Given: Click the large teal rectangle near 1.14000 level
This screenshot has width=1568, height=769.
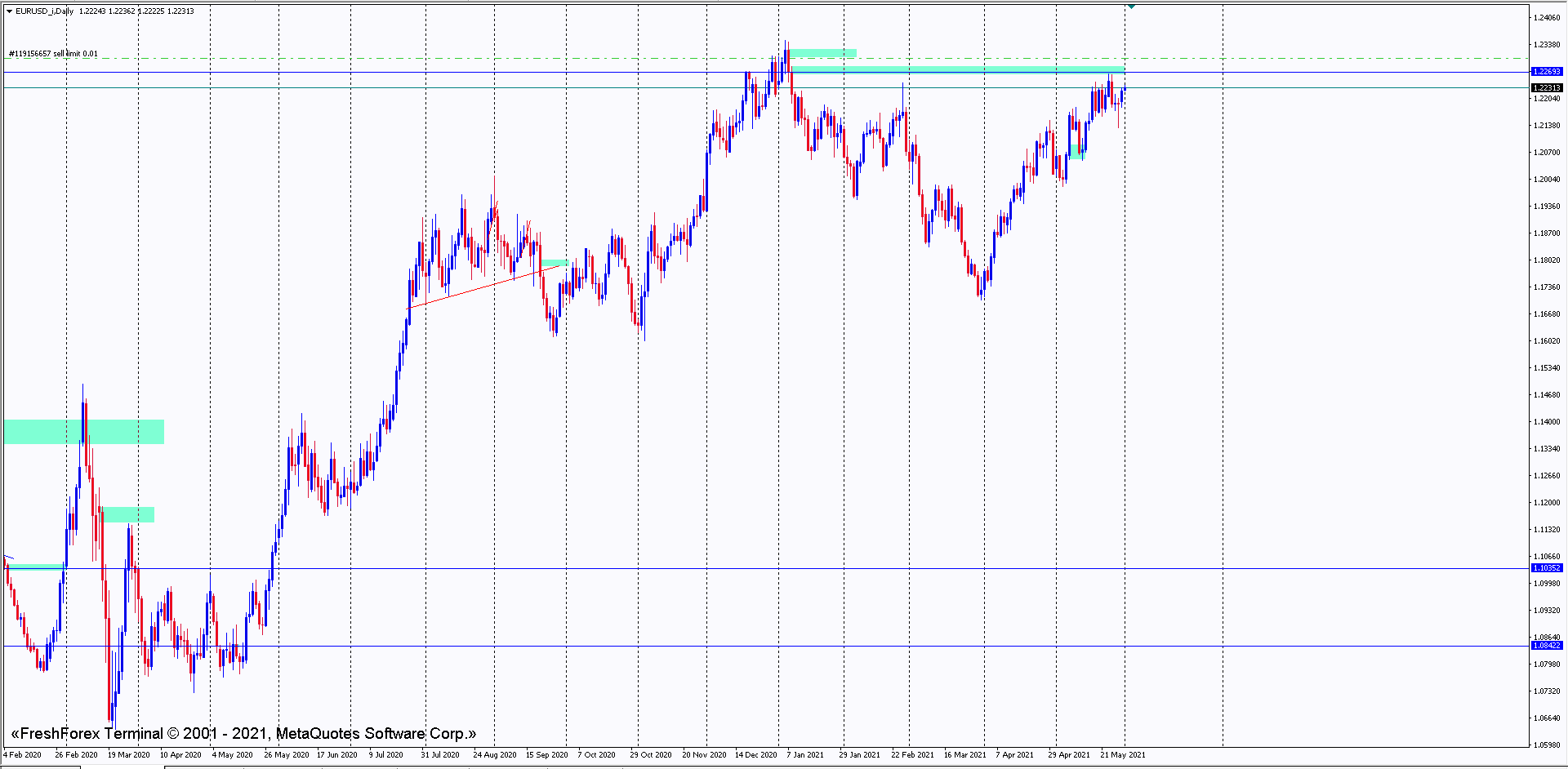Looking at the screenshot, I should 84,432.
